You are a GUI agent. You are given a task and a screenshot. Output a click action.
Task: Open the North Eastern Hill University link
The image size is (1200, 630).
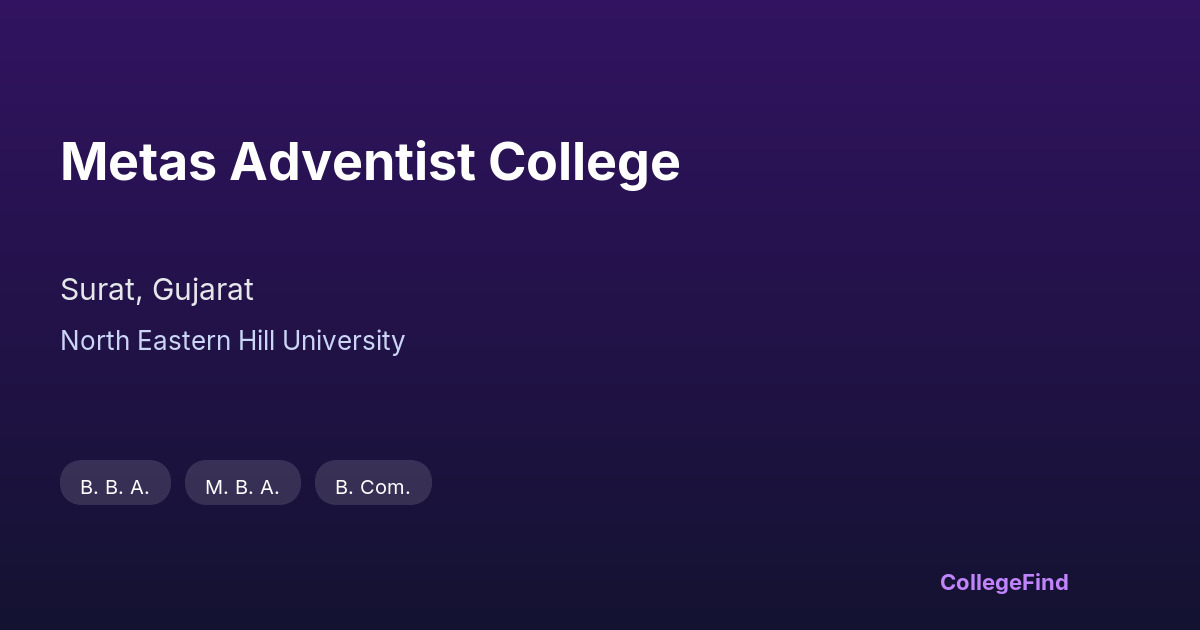[x=232, y=341]
